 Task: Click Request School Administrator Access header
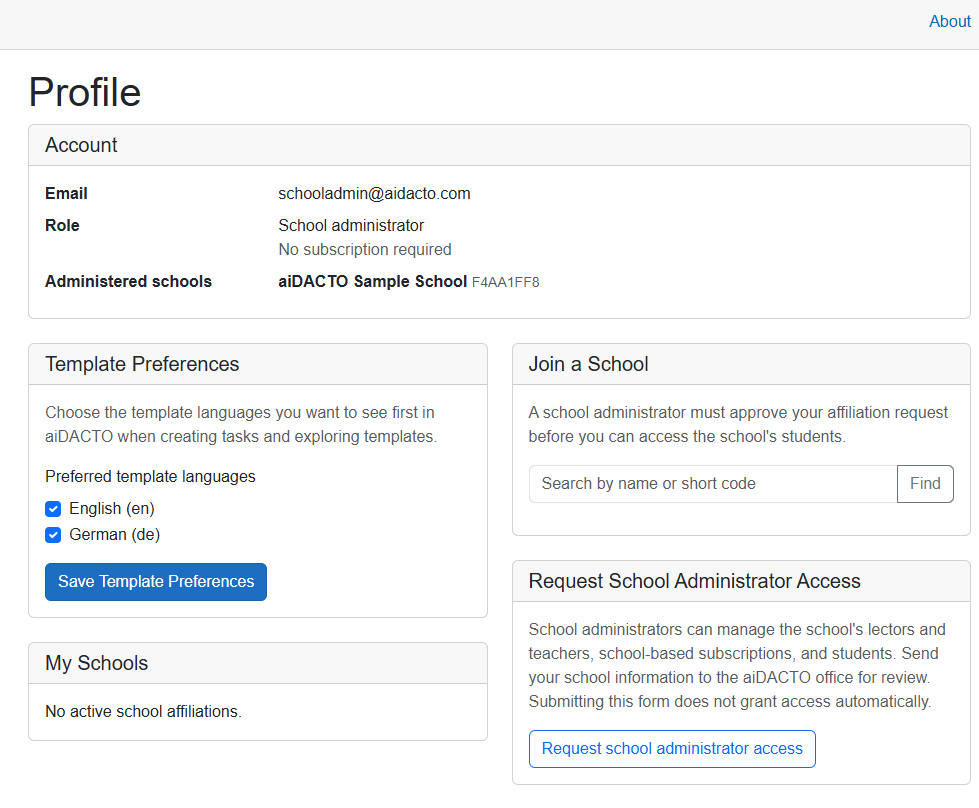pos(741,581)
